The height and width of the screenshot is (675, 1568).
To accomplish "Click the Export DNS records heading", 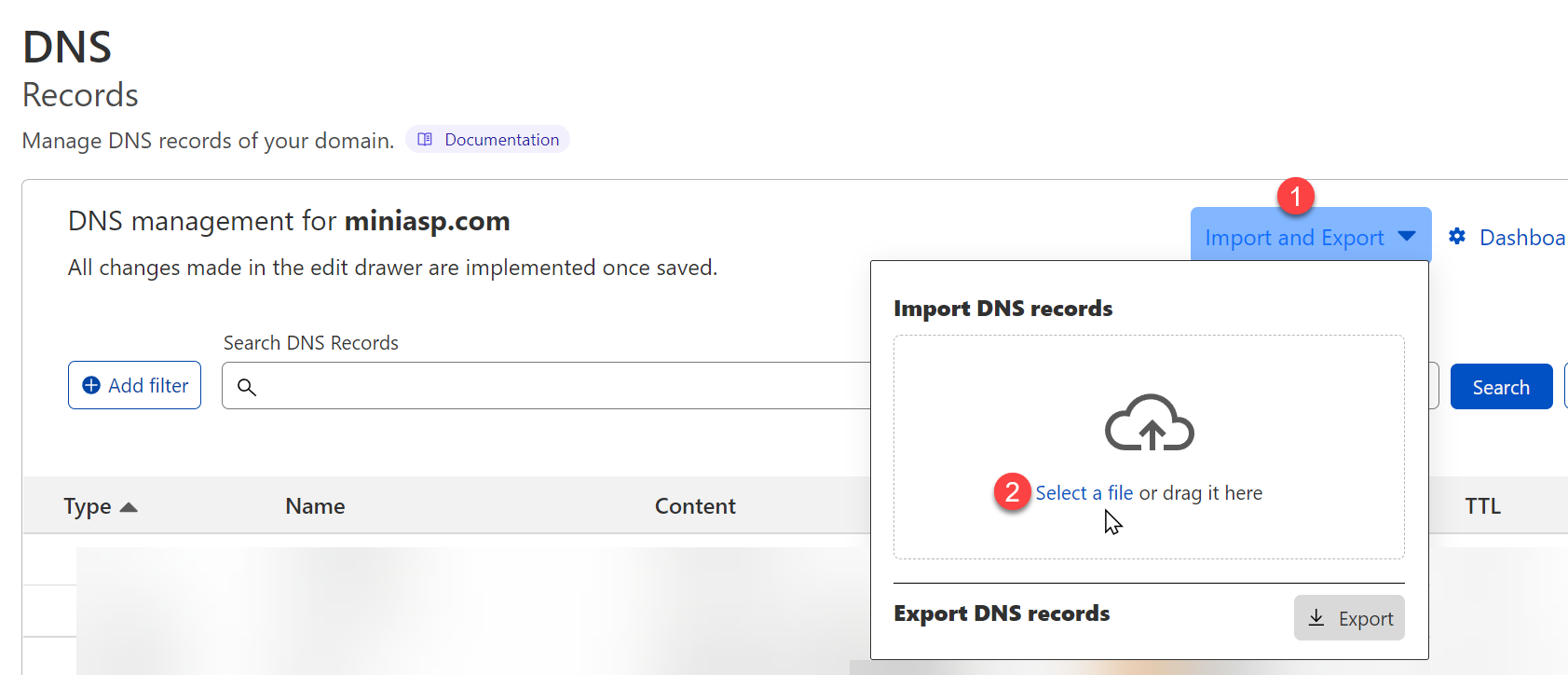I will click(1002, 613).
